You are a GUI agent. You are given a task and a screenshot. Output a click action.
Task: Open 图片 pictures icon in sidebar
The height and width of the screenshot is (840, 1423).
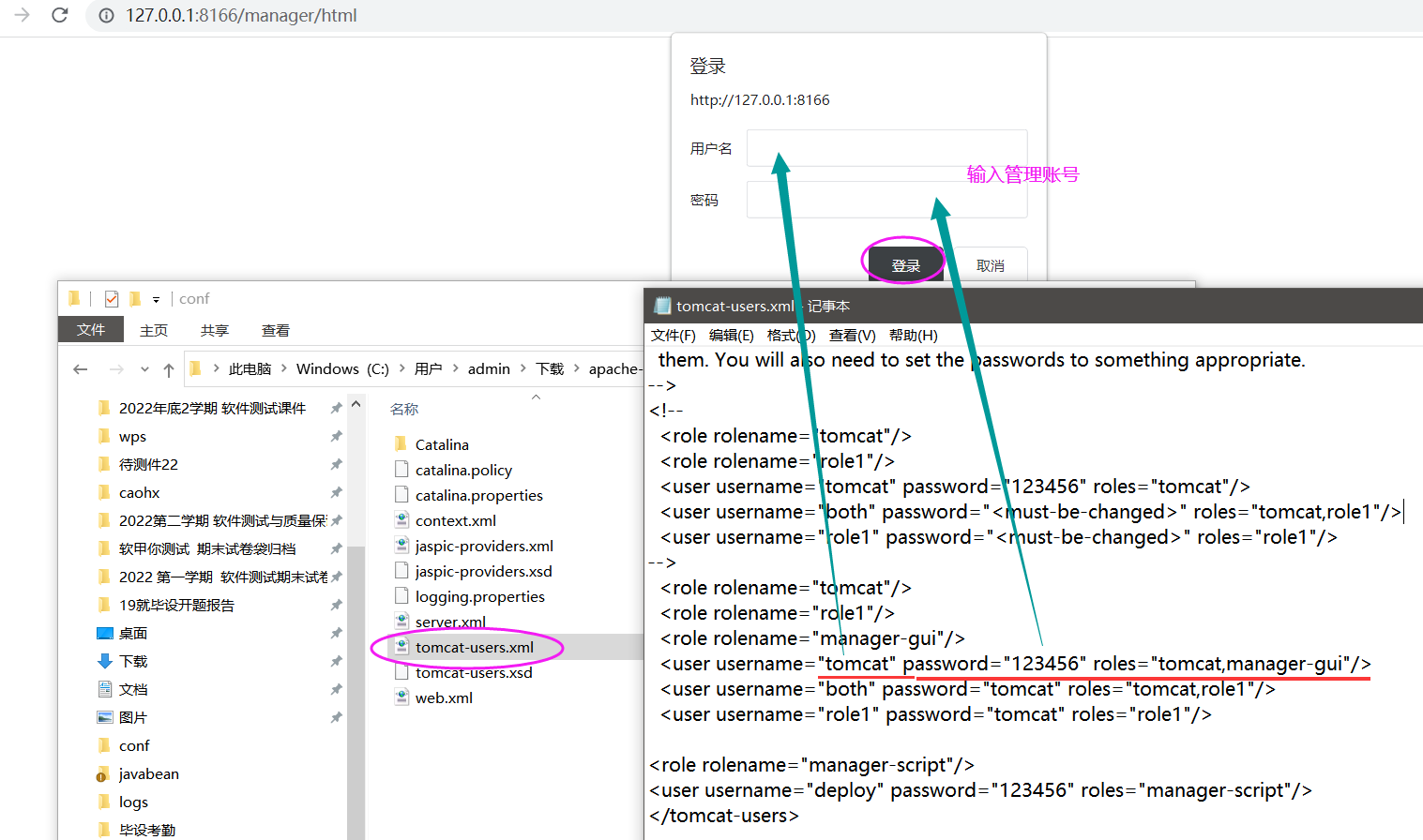pos(105,717)
